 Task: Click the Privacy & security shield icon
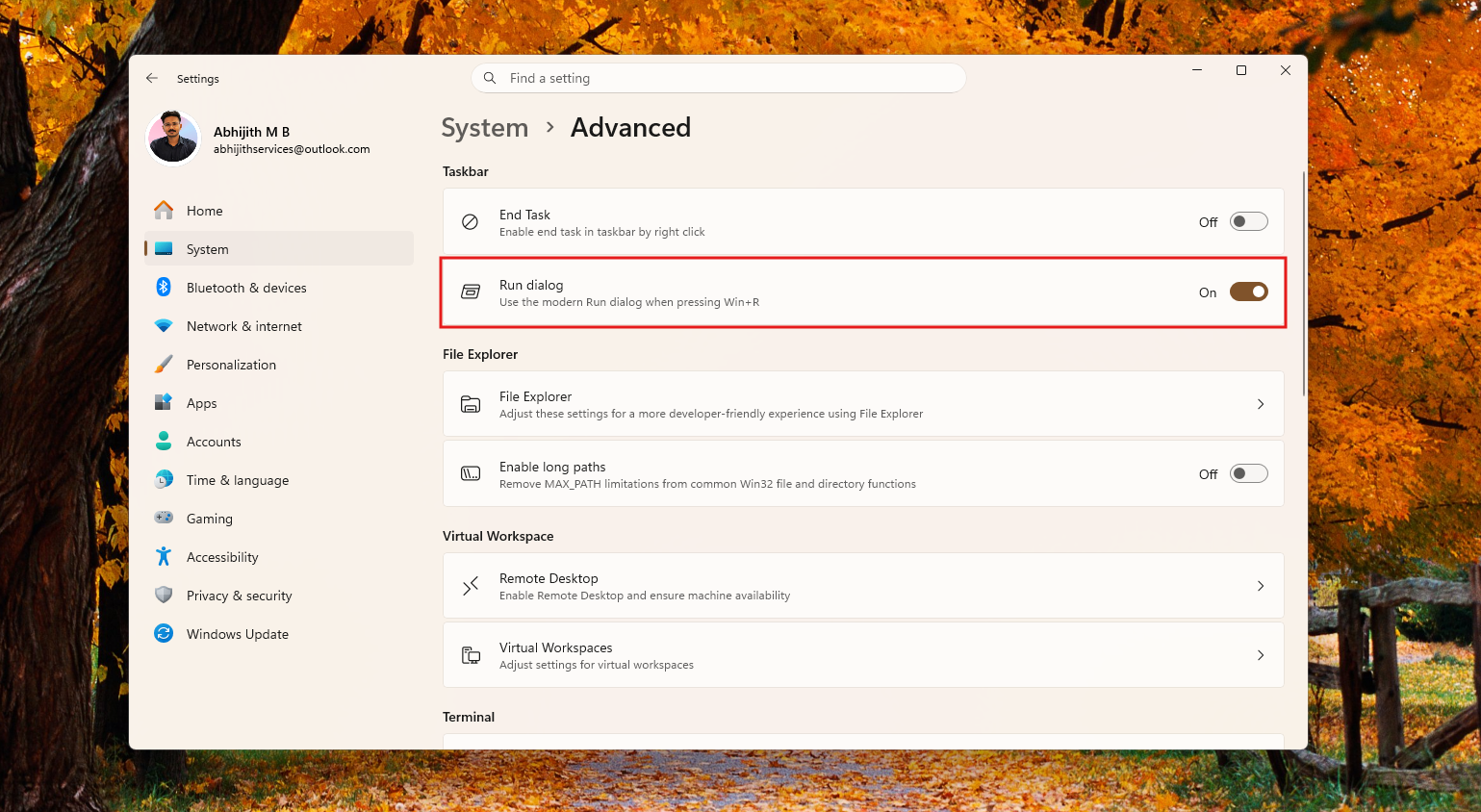tap(164, 595)
